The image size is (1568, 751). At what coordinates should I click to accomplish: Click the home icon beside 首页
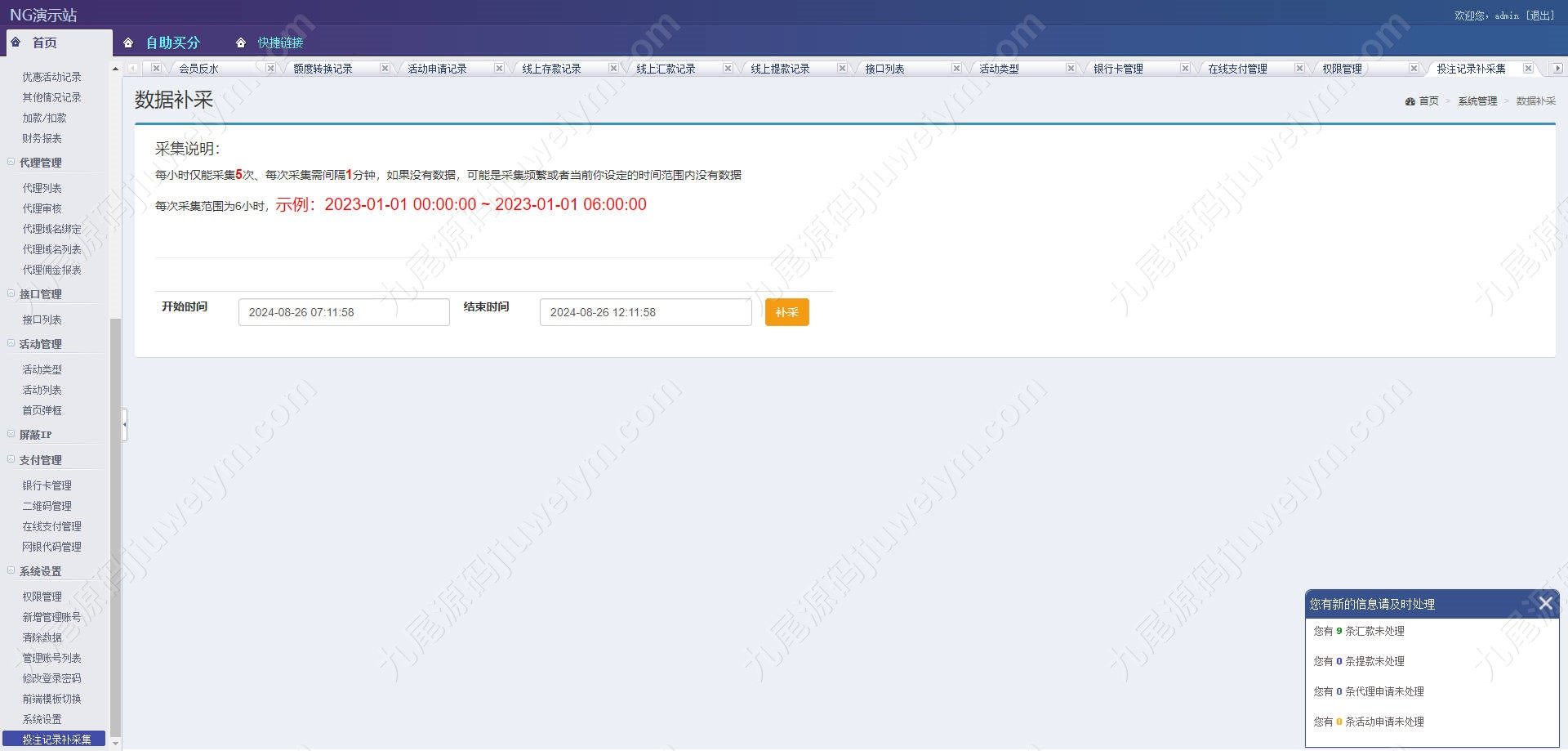pyautogui.click(x=16, y=42)
